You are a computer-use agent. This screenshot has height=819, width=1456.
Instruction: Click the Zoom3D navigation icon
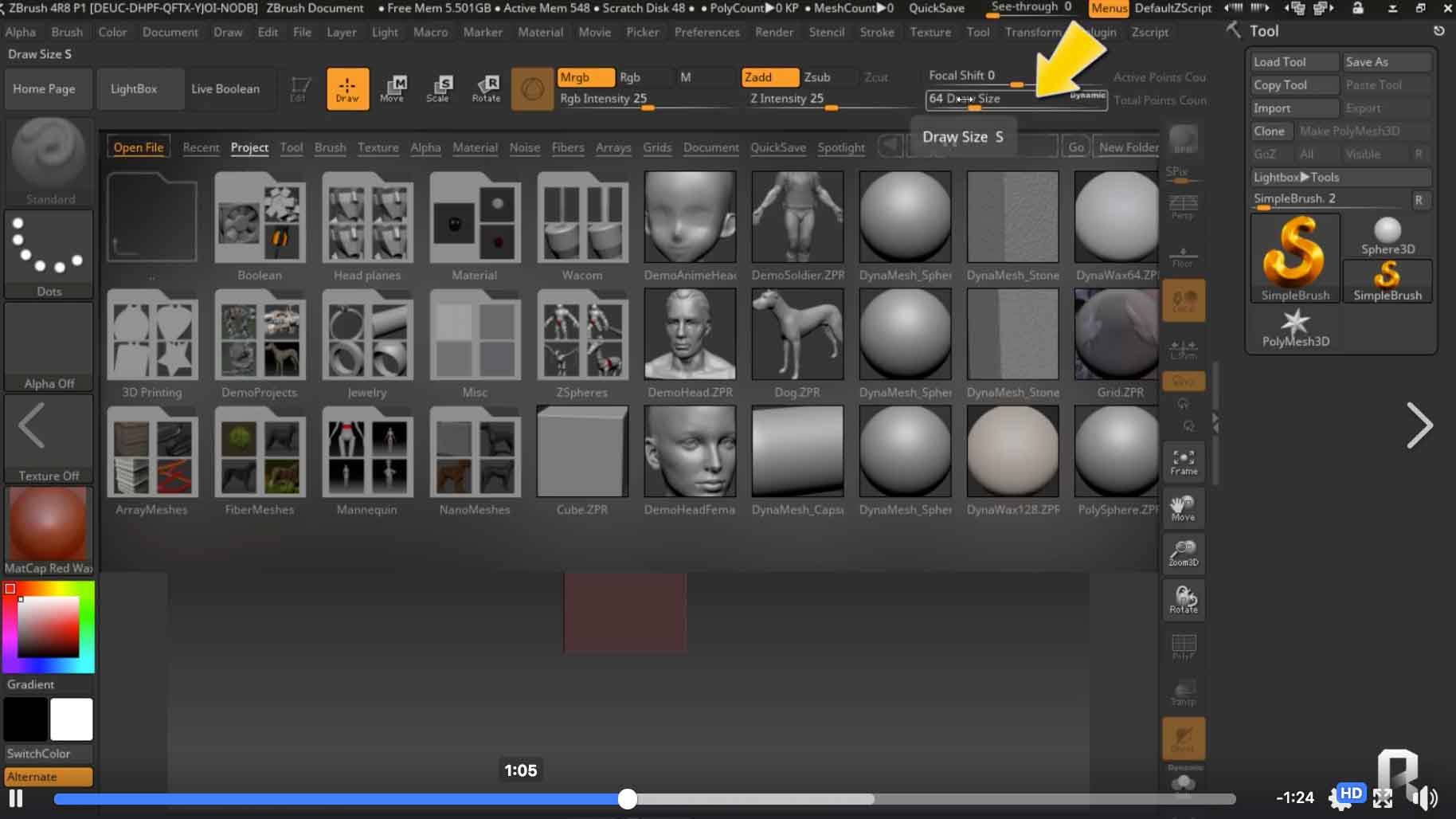(1184, 553)
